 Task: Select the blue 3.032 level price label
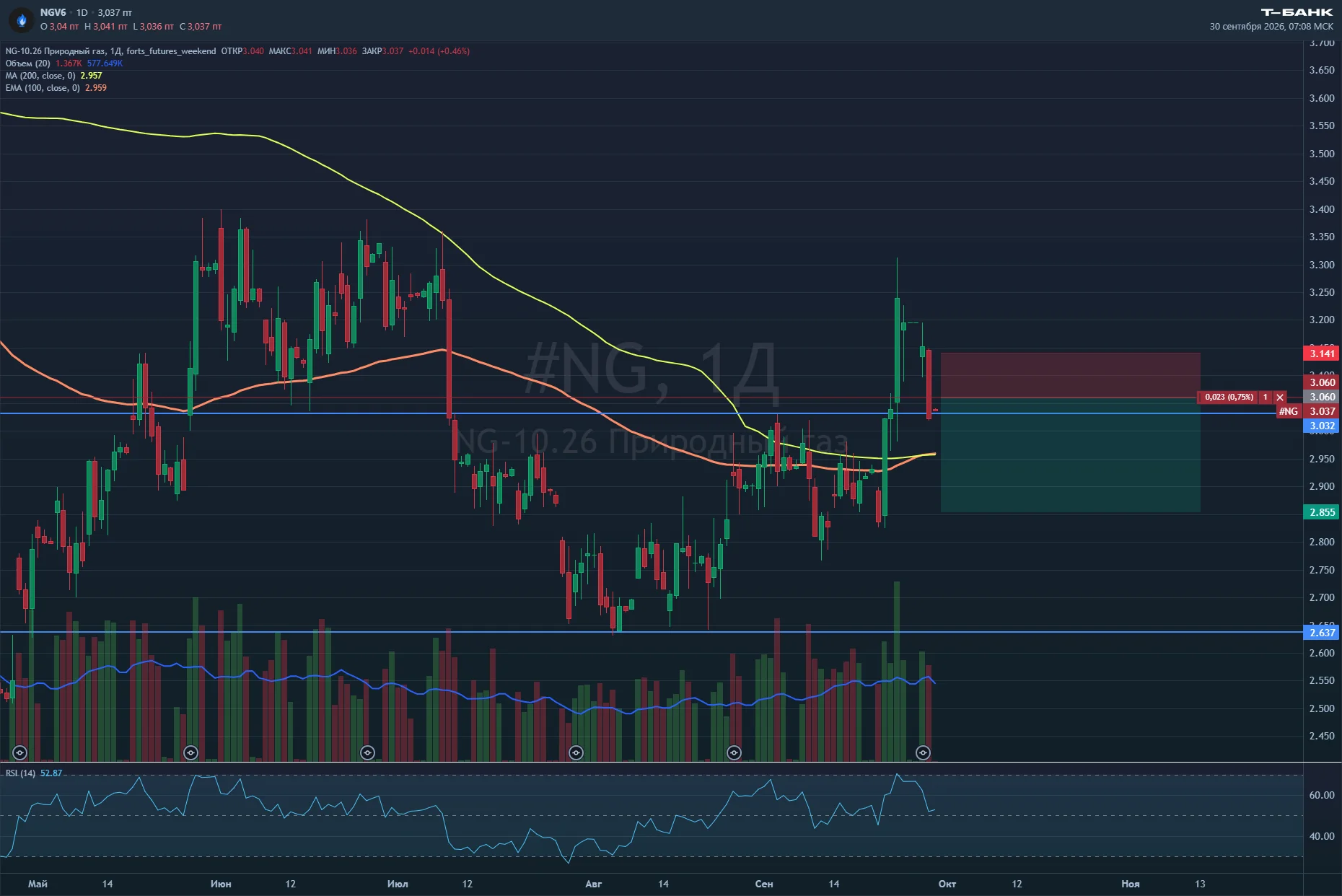click(1322, 426)
